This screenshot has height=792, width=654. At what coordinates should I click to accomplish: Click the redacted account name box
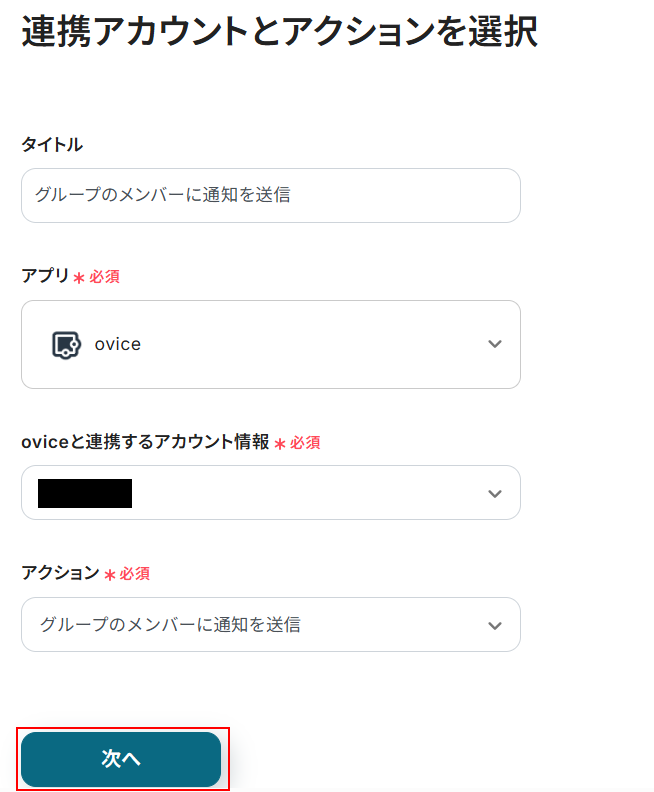[85, 493]
